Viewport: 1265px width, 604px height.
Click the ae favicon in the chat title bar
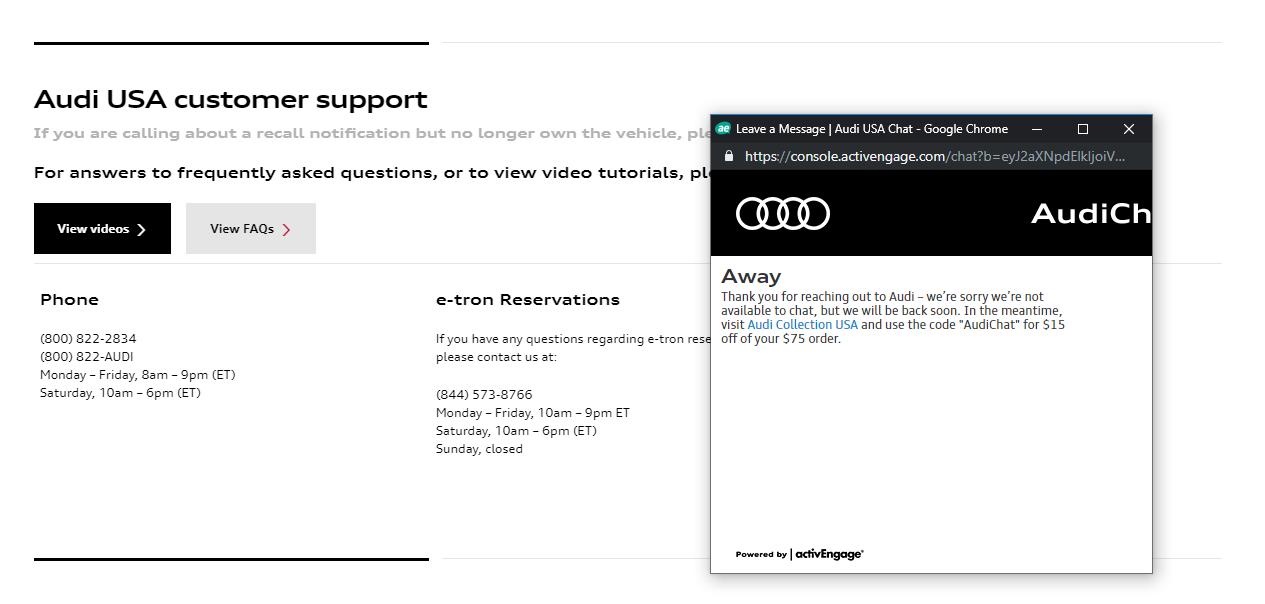[x=725, y=128]
